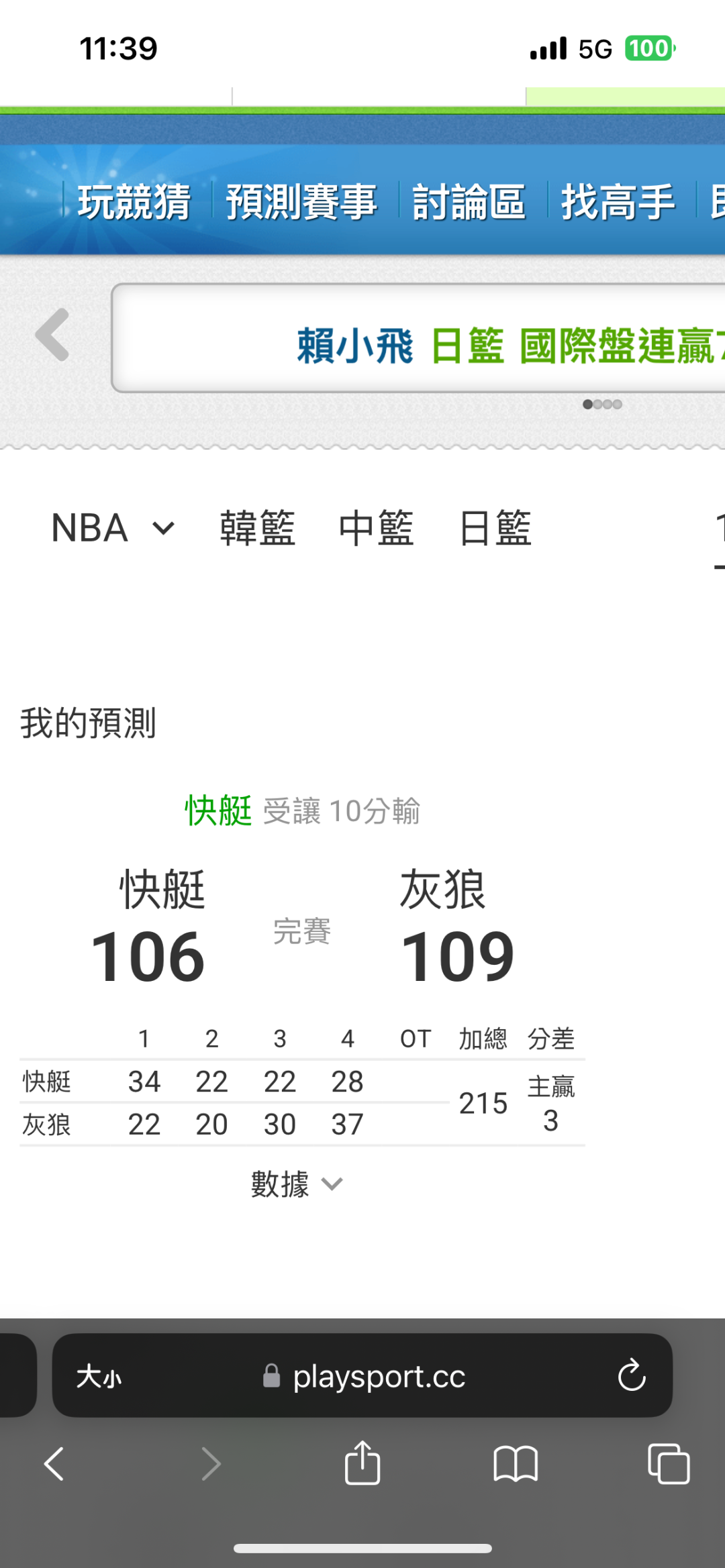Open the 玩競猜 menu item
The image size is (725, 1568).
pyautogui.click(x=134, y=201)
